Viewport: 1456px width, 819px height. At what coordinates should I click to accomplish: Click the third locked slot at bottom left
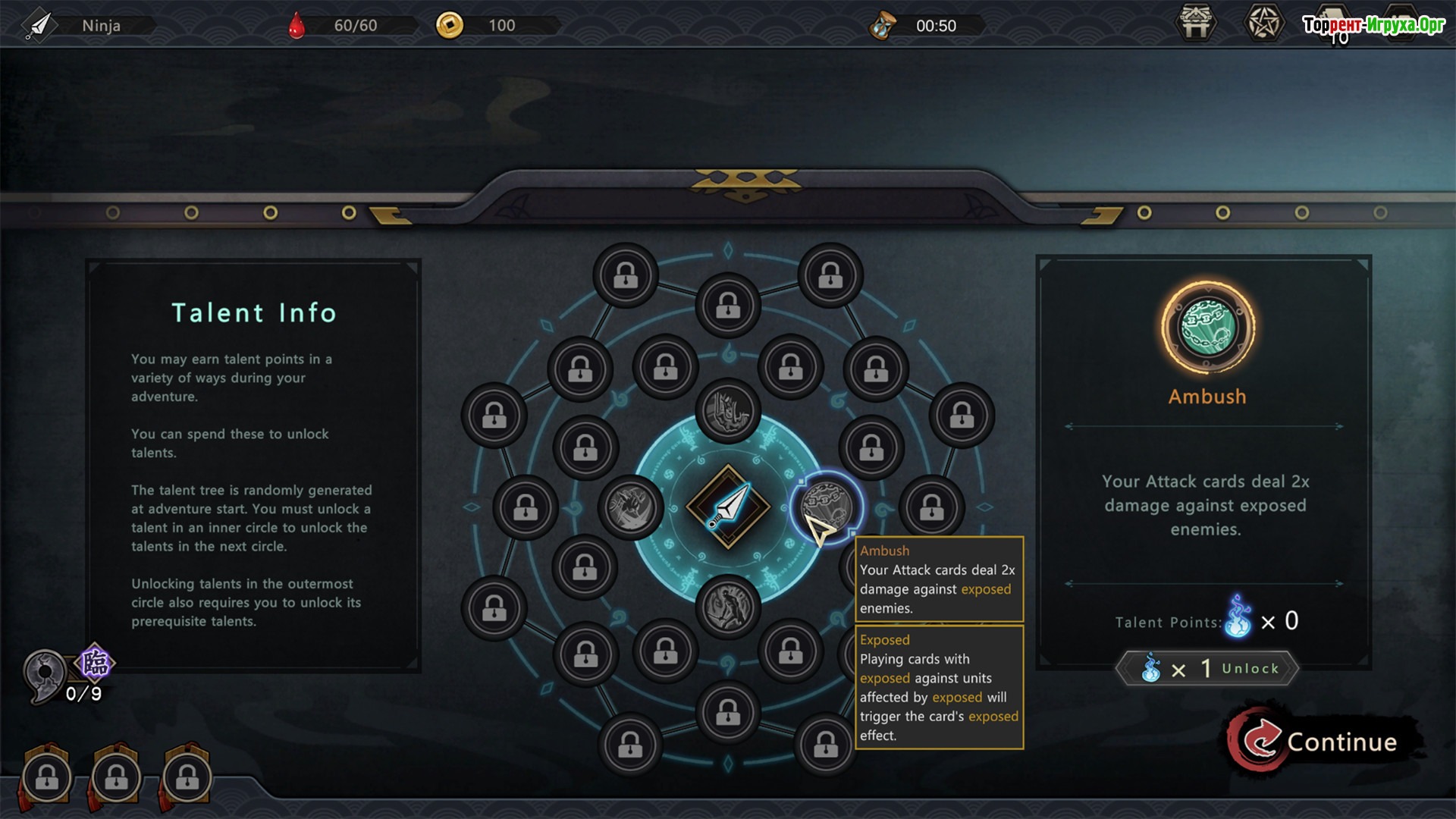pos(187,777)
